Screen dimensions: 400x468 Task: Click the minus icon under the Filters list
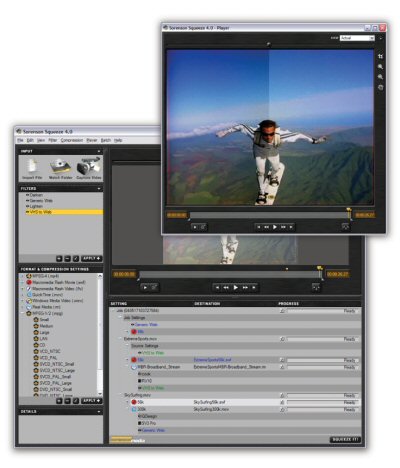coord(67,258)
